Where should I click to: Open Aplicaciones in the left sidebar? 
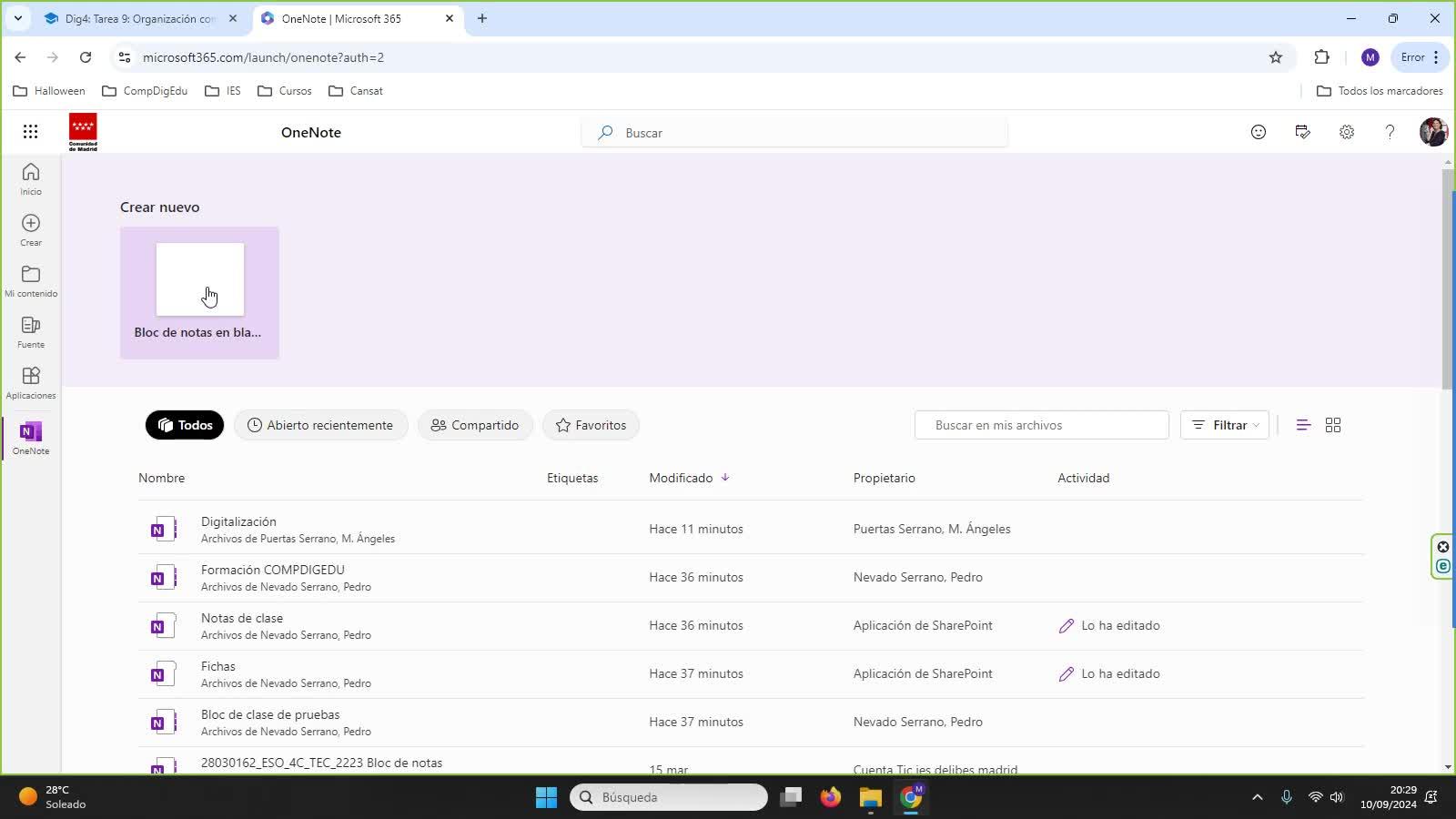pos(31,382)
